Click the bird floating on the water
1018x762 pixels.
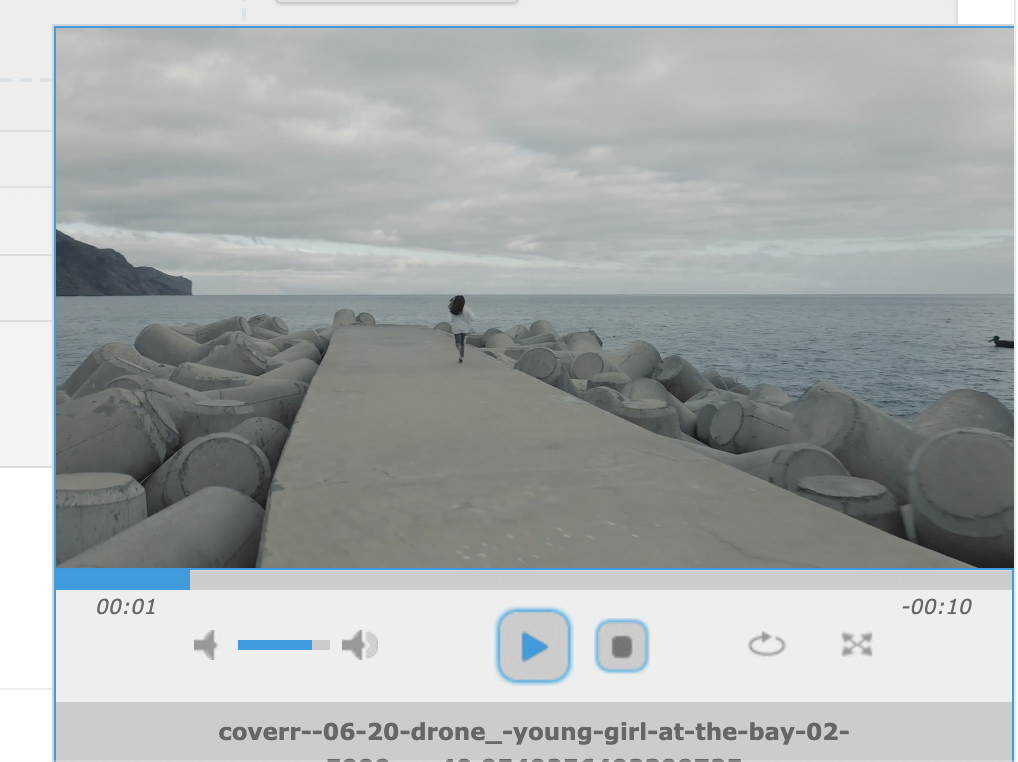point(1000,342)
